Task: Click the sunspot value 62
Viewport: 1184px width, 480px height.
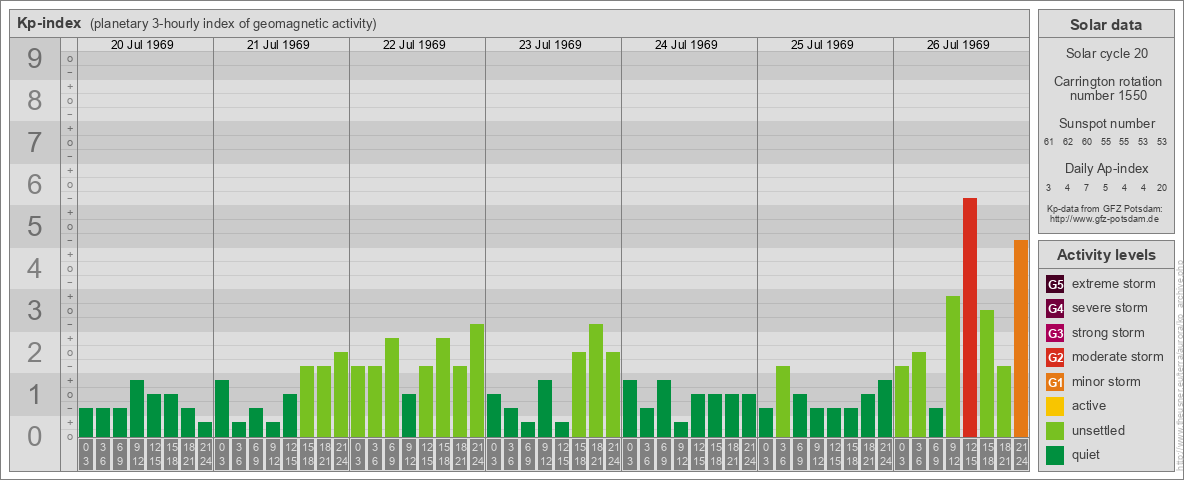Action: tap(1068, 142)
